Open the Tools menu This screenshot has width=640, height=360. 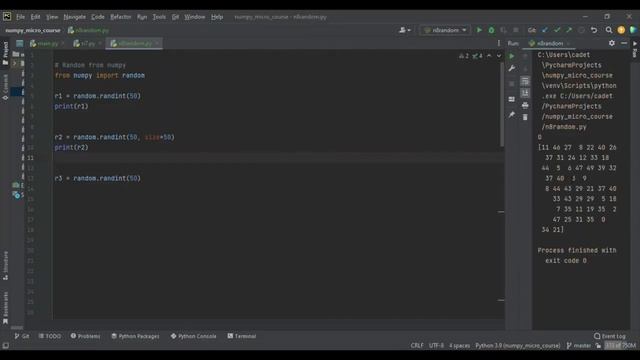click(159, 17)
